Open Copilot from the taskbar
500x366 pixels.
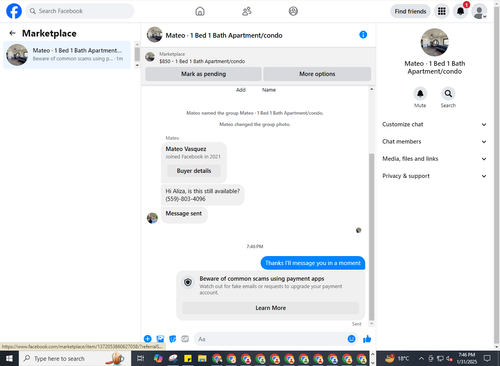click(158, 358)
